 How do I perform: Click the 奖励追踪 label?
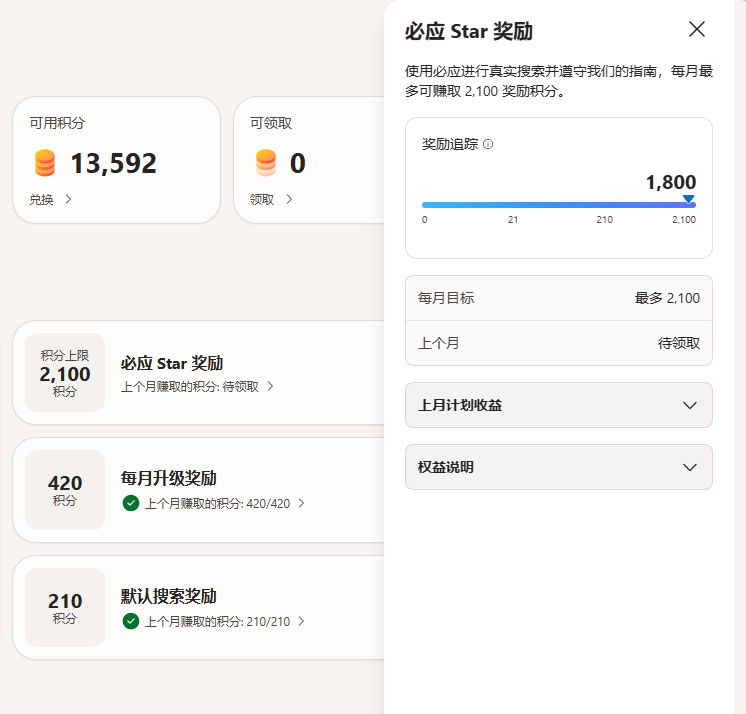pyautogui.click(x=450, y=144)
